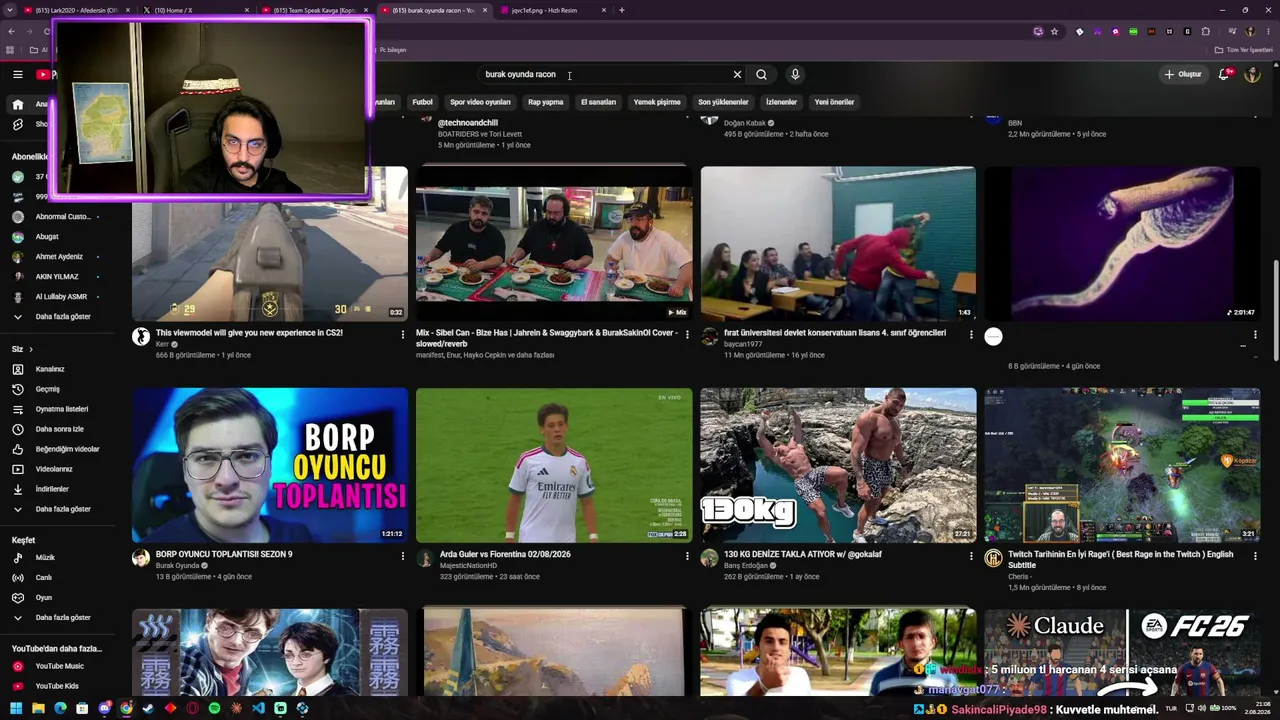1280x720 pixels.
Task: Select the Yeni öneriler chip
Action: point(834,102)
